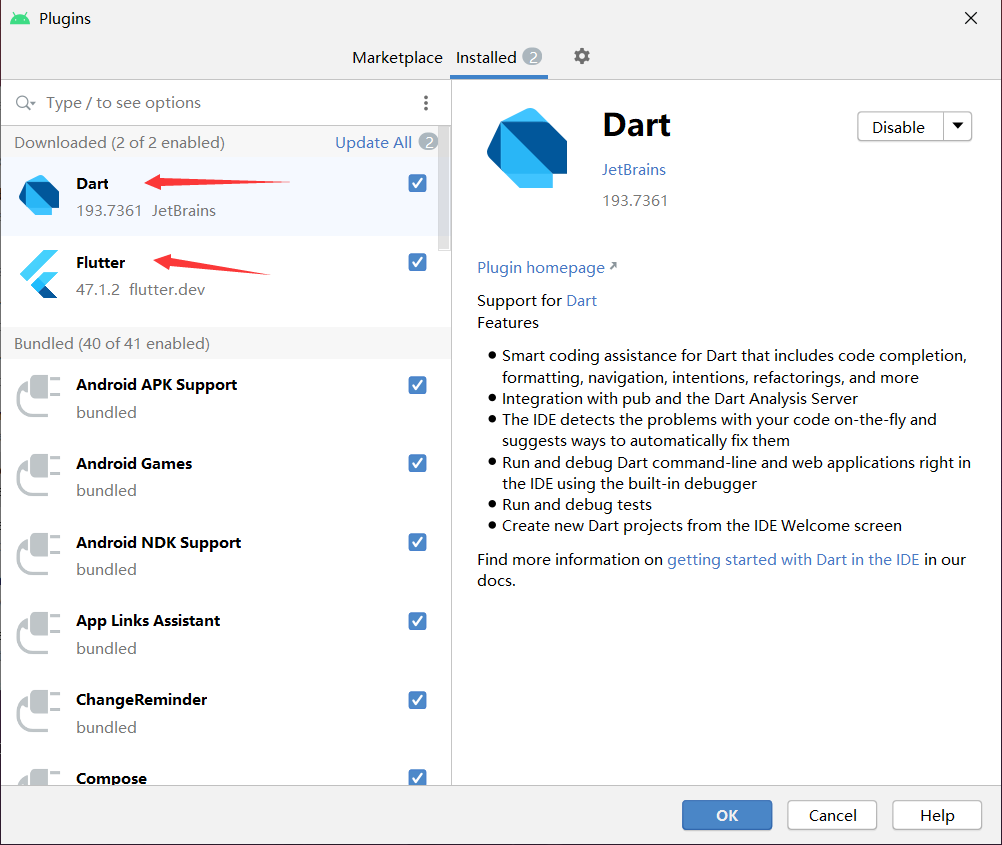Viewport: 1002px width, 845px height.
Task: Click the plugin list vertical scrollbar
Action: (x=443, y=188)
